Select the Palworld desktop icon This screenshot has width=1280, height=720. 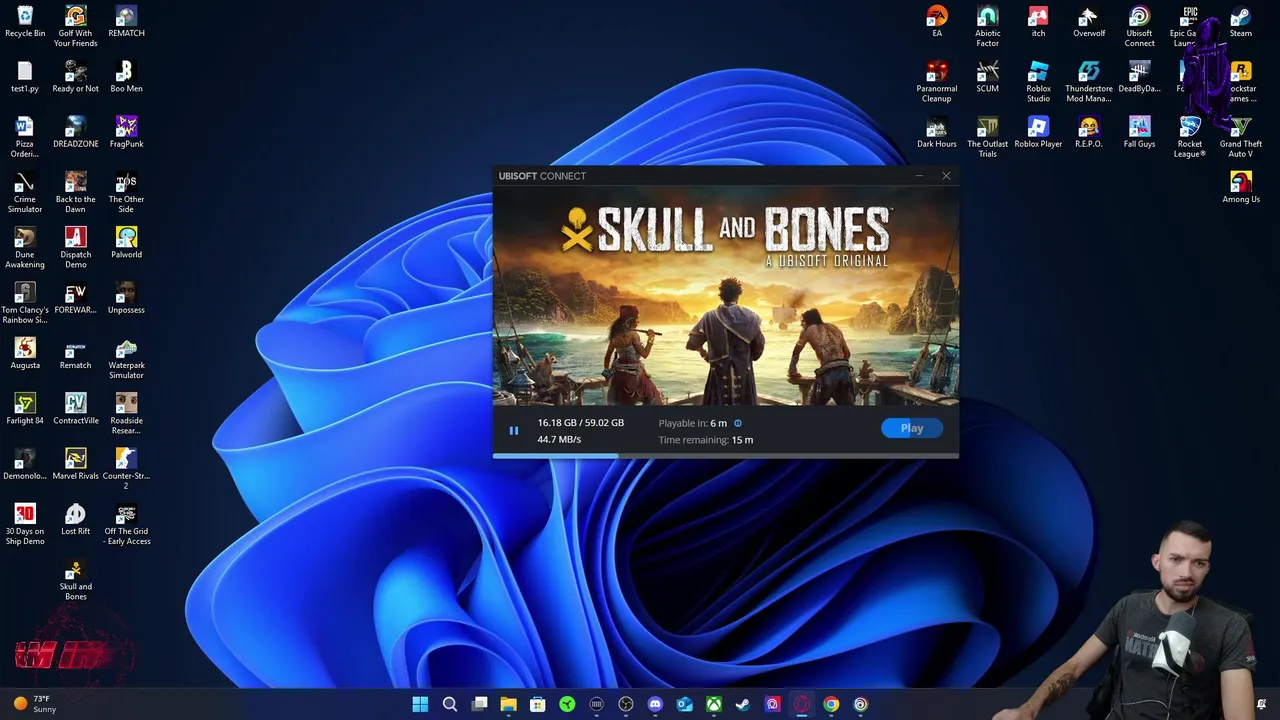[126, 243]
